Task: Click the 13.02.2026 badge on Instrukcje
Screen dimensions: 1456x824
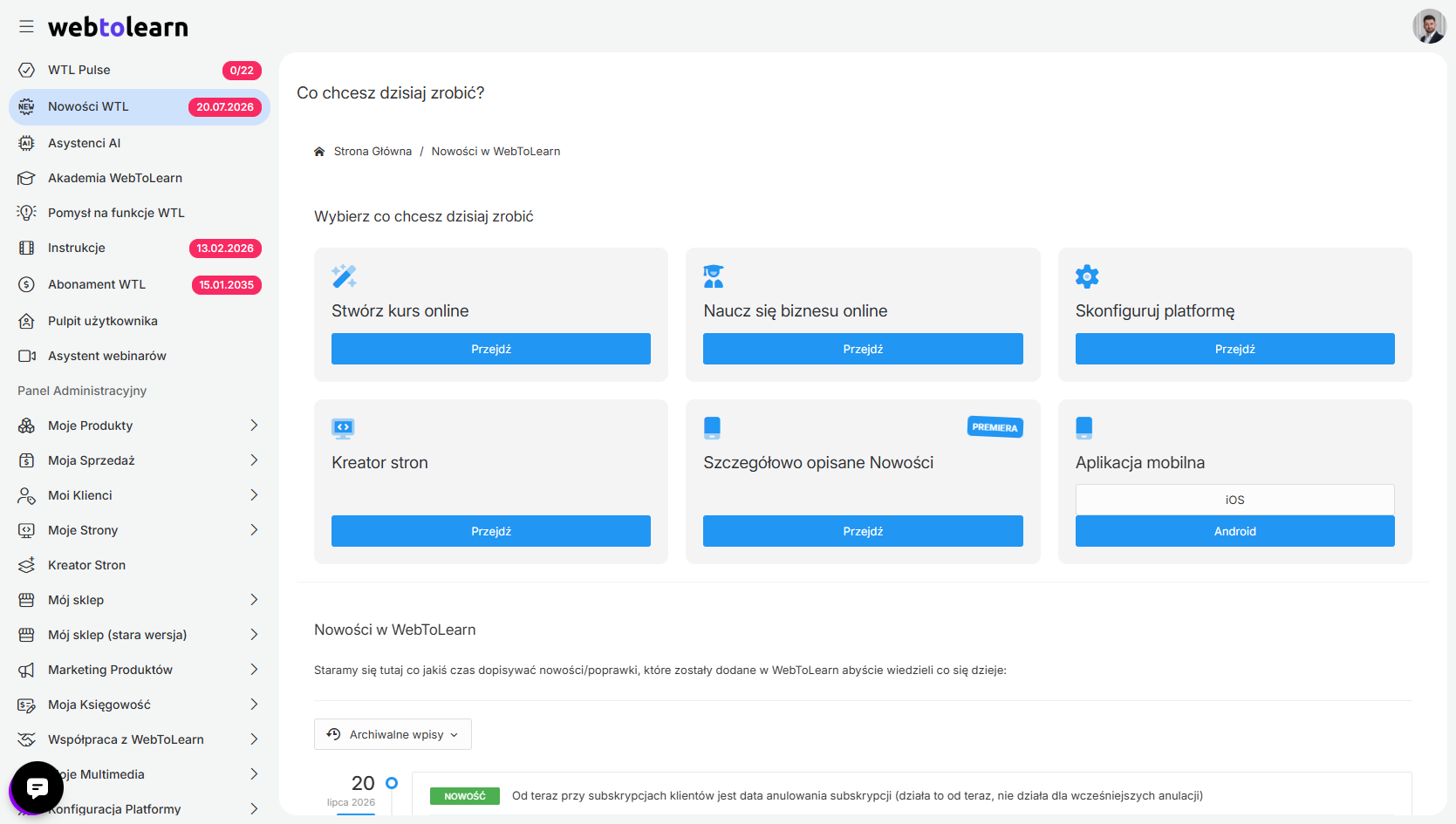Action: pos(225,249)
